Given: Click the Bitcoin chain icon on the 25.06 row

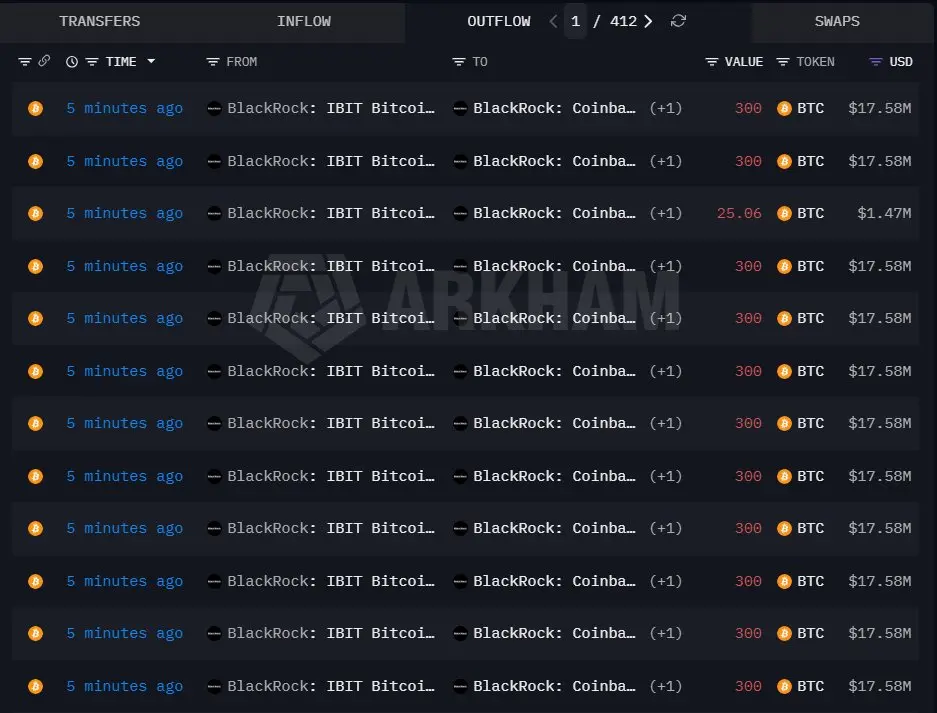Looking at the screenshot, I should [35, 213].
